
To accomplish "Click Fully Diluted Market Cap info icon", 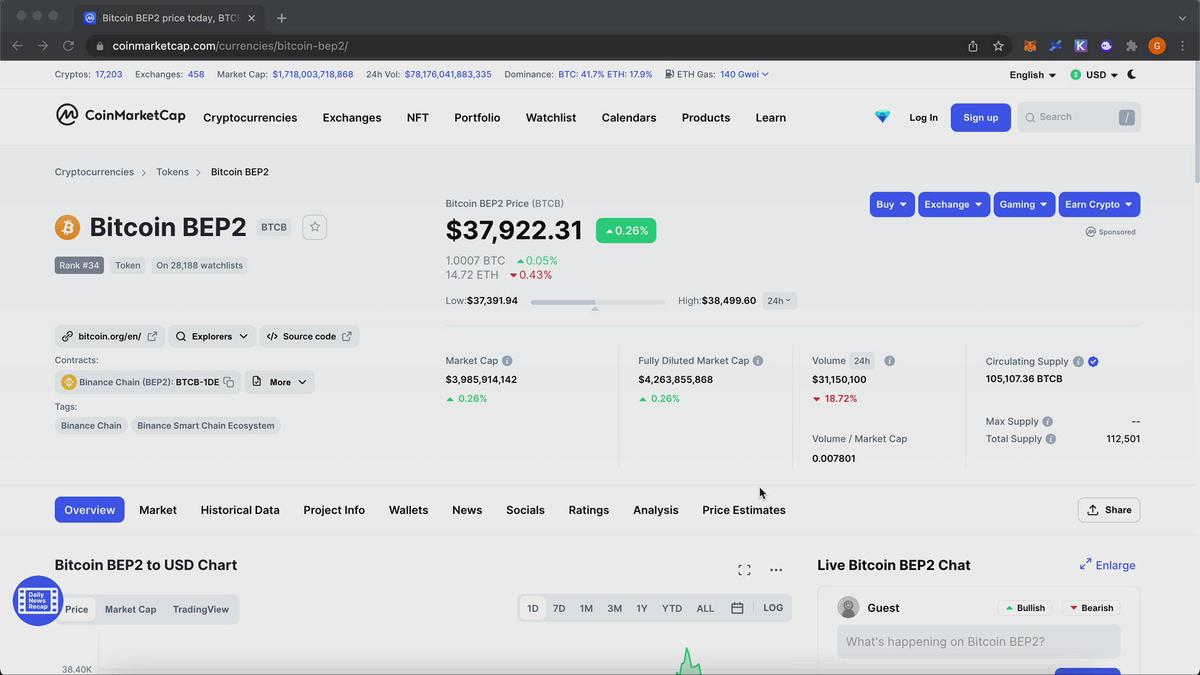I will point(758,361).
